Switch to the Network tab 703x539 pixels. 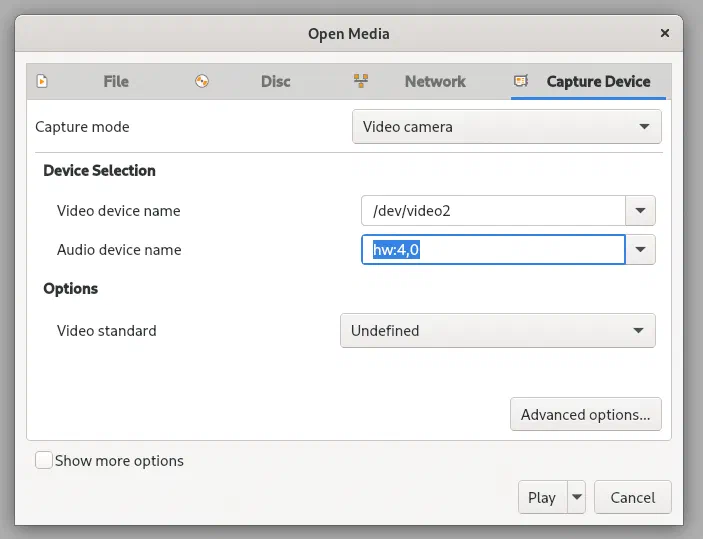click(x=435, y=82)
